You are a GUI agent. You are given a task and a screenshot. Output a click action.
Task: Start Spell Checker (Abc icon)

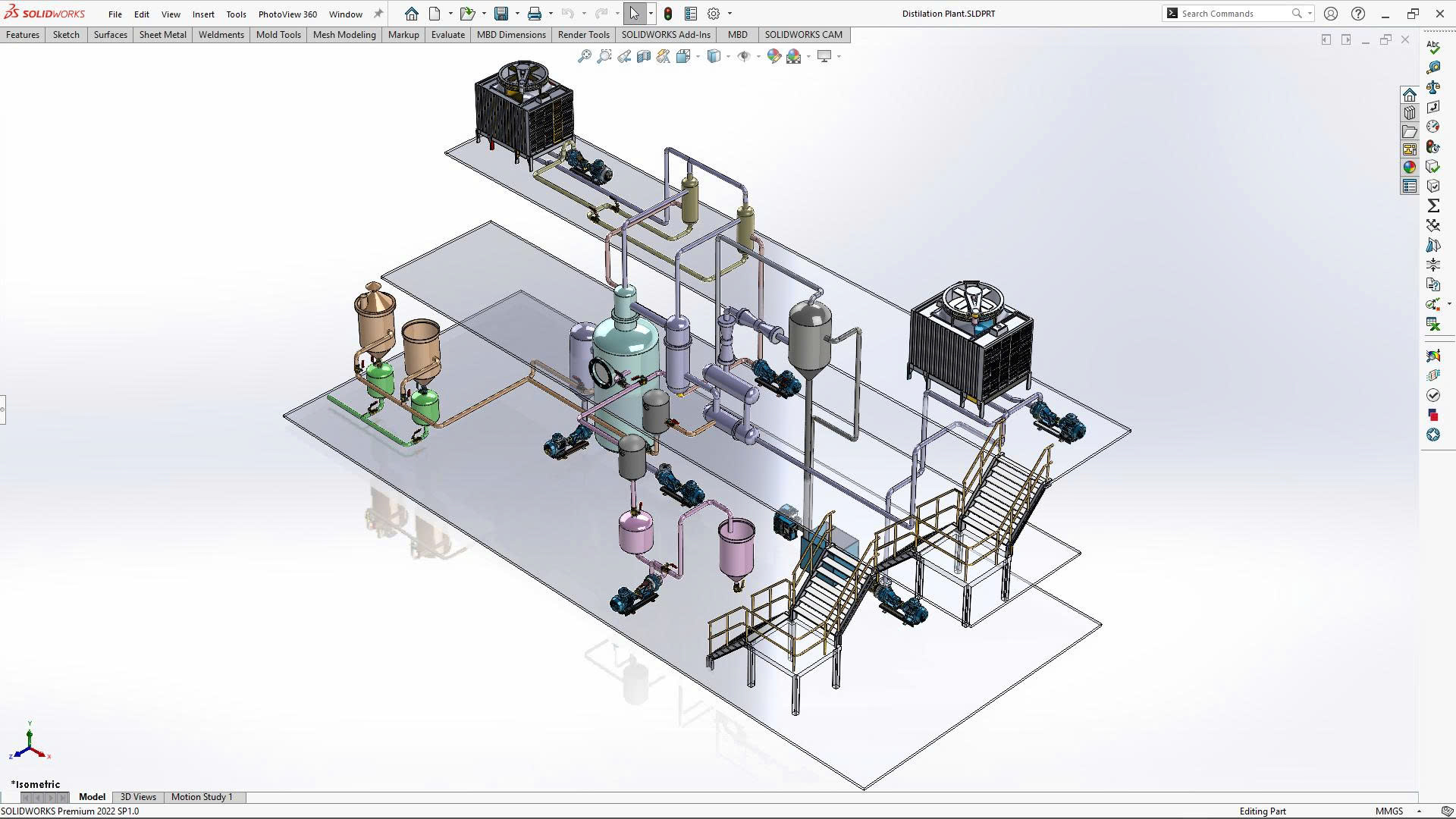1432,47
